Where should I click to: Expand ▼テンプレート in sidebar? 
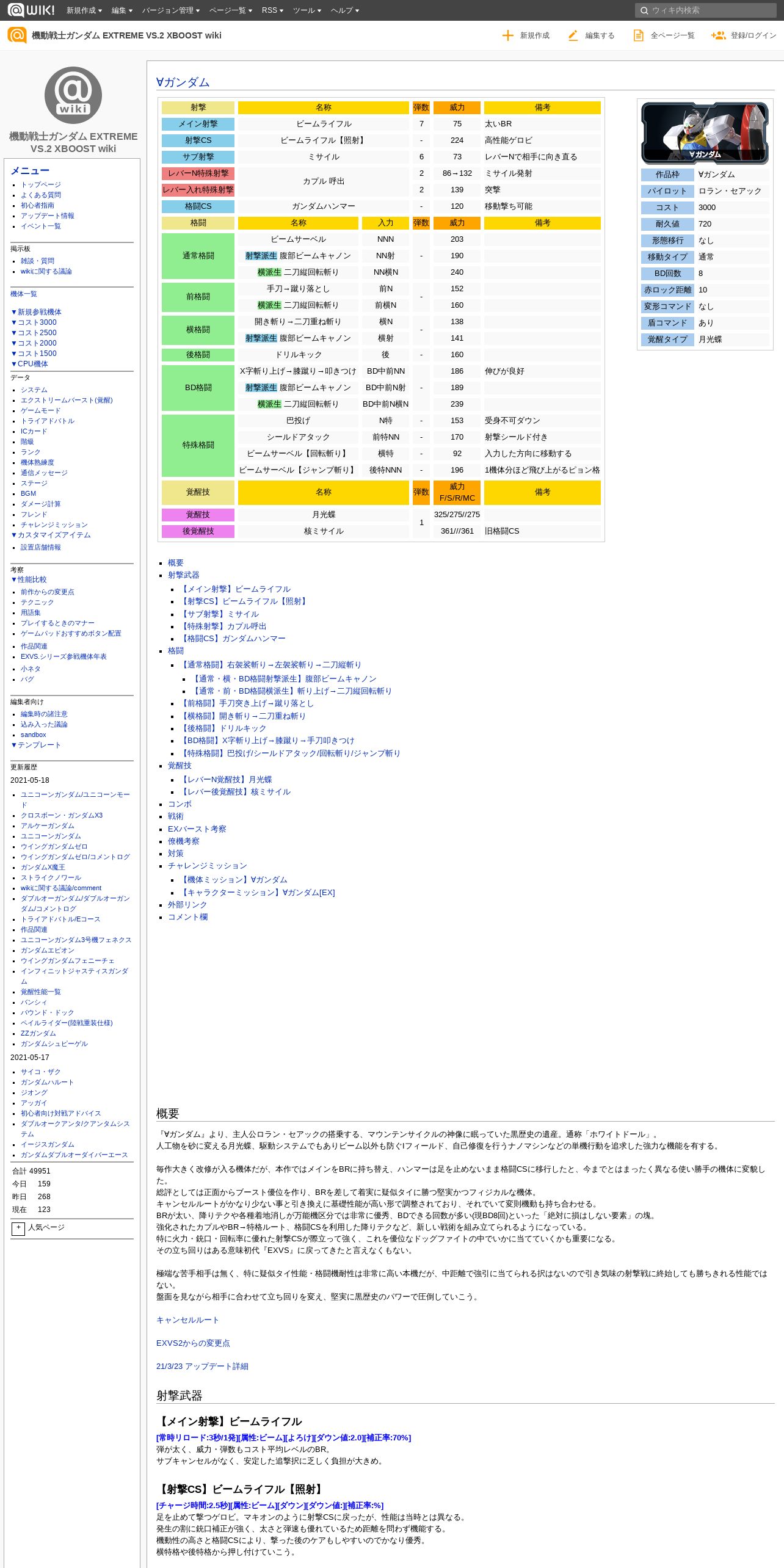pos(36,745)
